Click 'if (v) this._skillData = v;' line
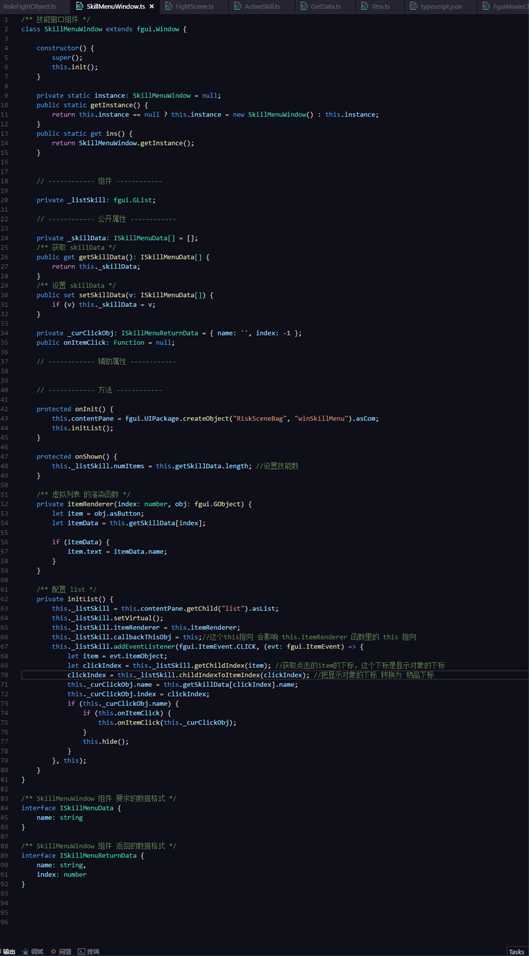The image size is (529, 956). (x=104, y=304)
